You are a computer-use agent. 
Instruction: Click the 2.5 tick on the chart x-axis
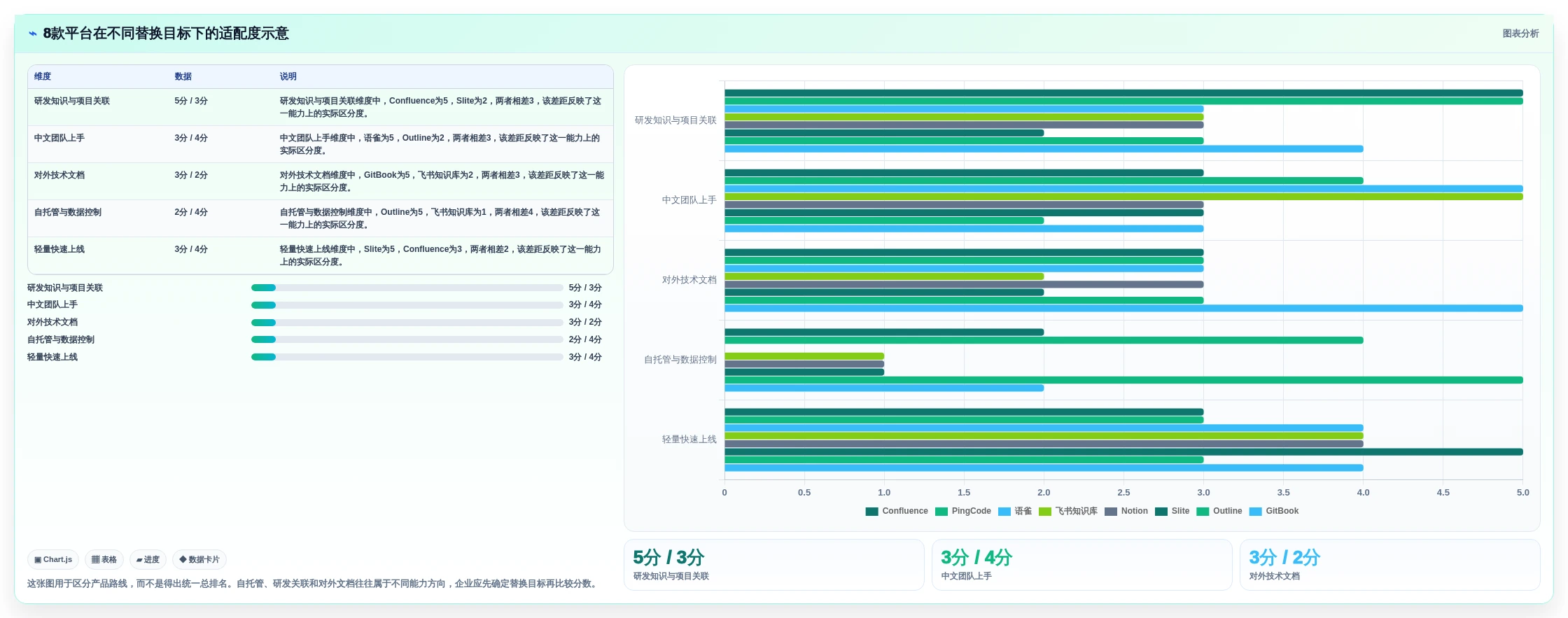(1123, 493)
